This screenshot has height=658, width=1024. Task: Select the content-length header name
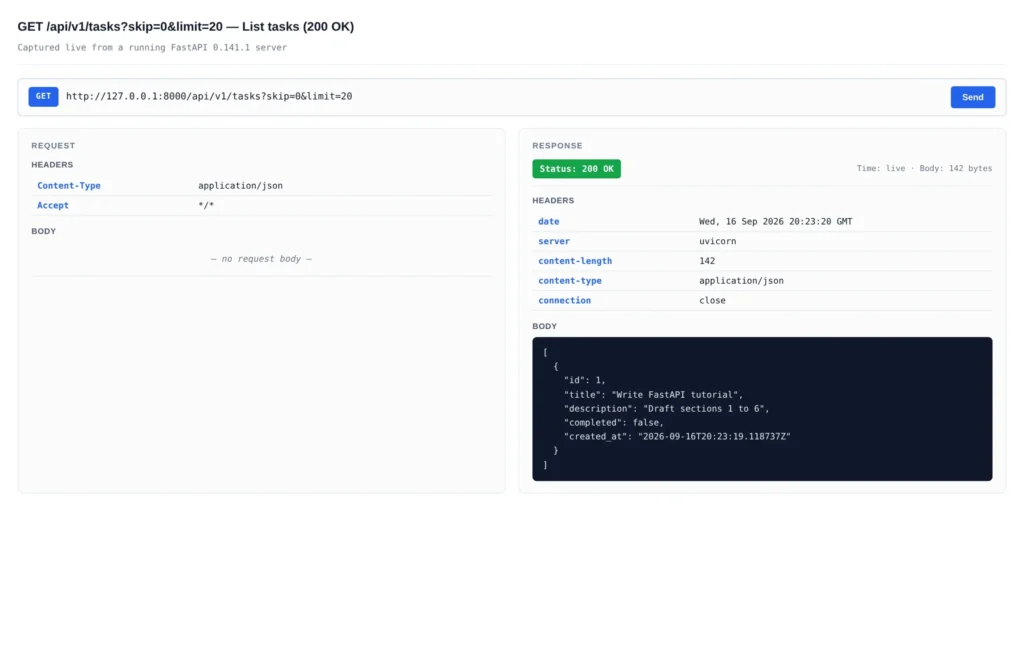click(x=575, y=260)
